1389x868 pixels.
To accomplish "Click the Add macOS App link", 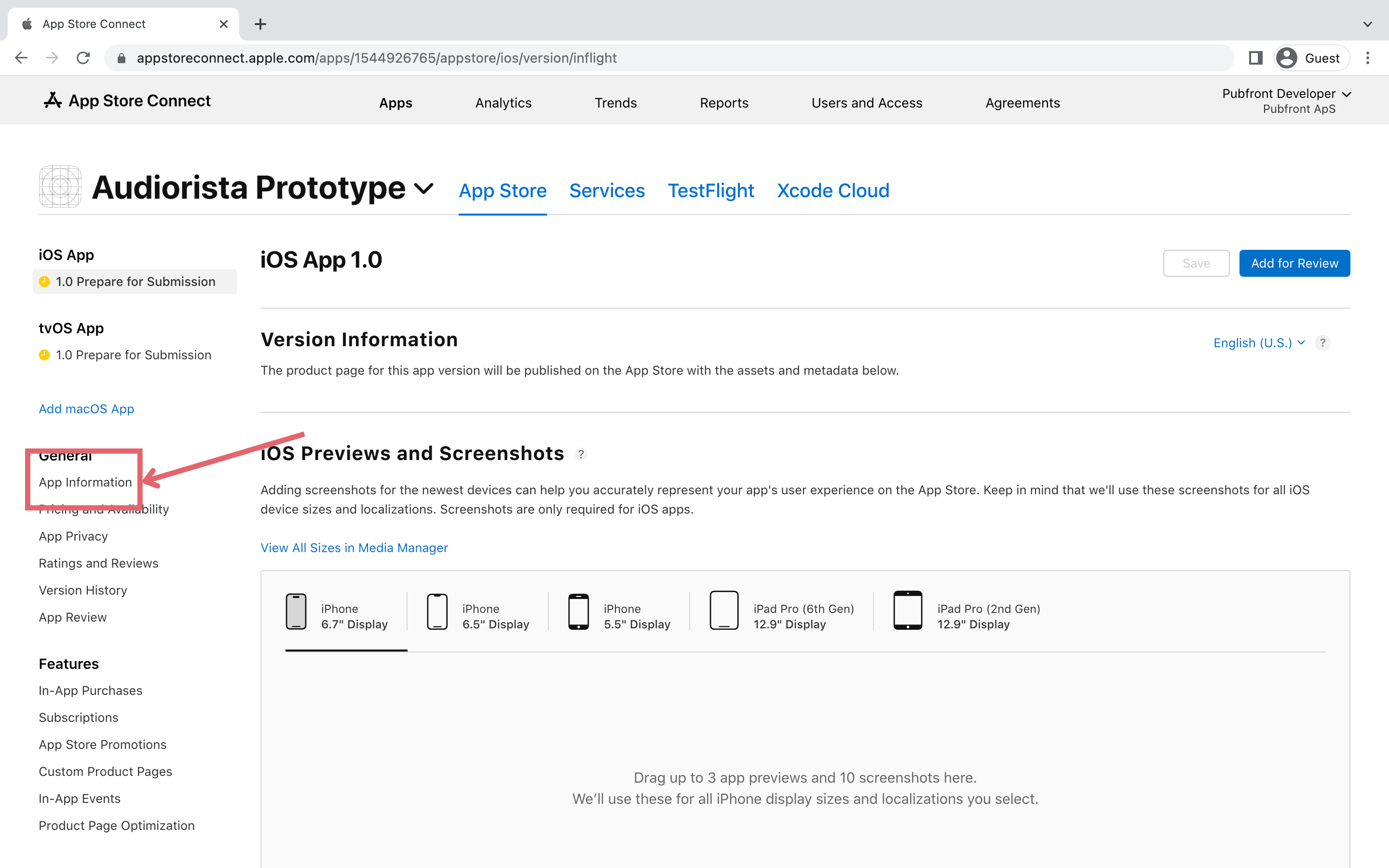I will [86, 409].
